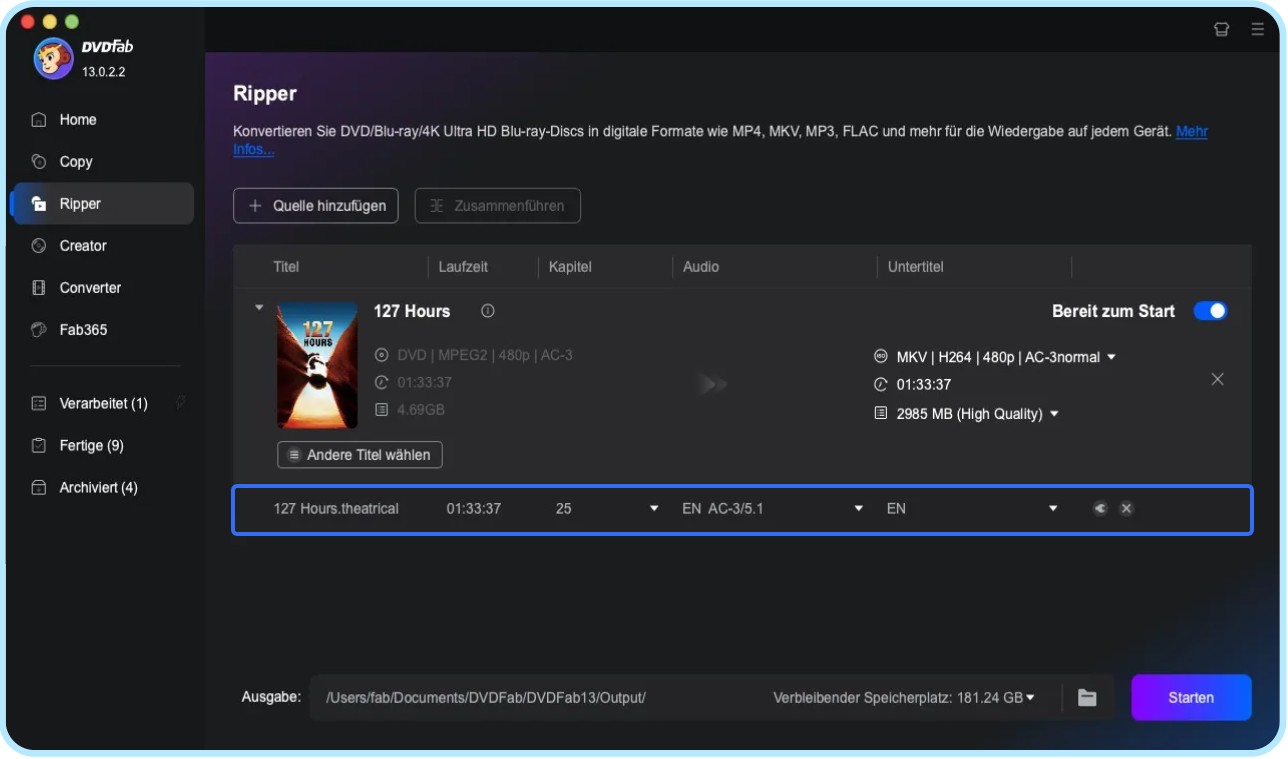Open the Verbleibender Speicherplatz dropdown
The image size is (1288, 759).
pyautogui.click(x=1031, y=698)
